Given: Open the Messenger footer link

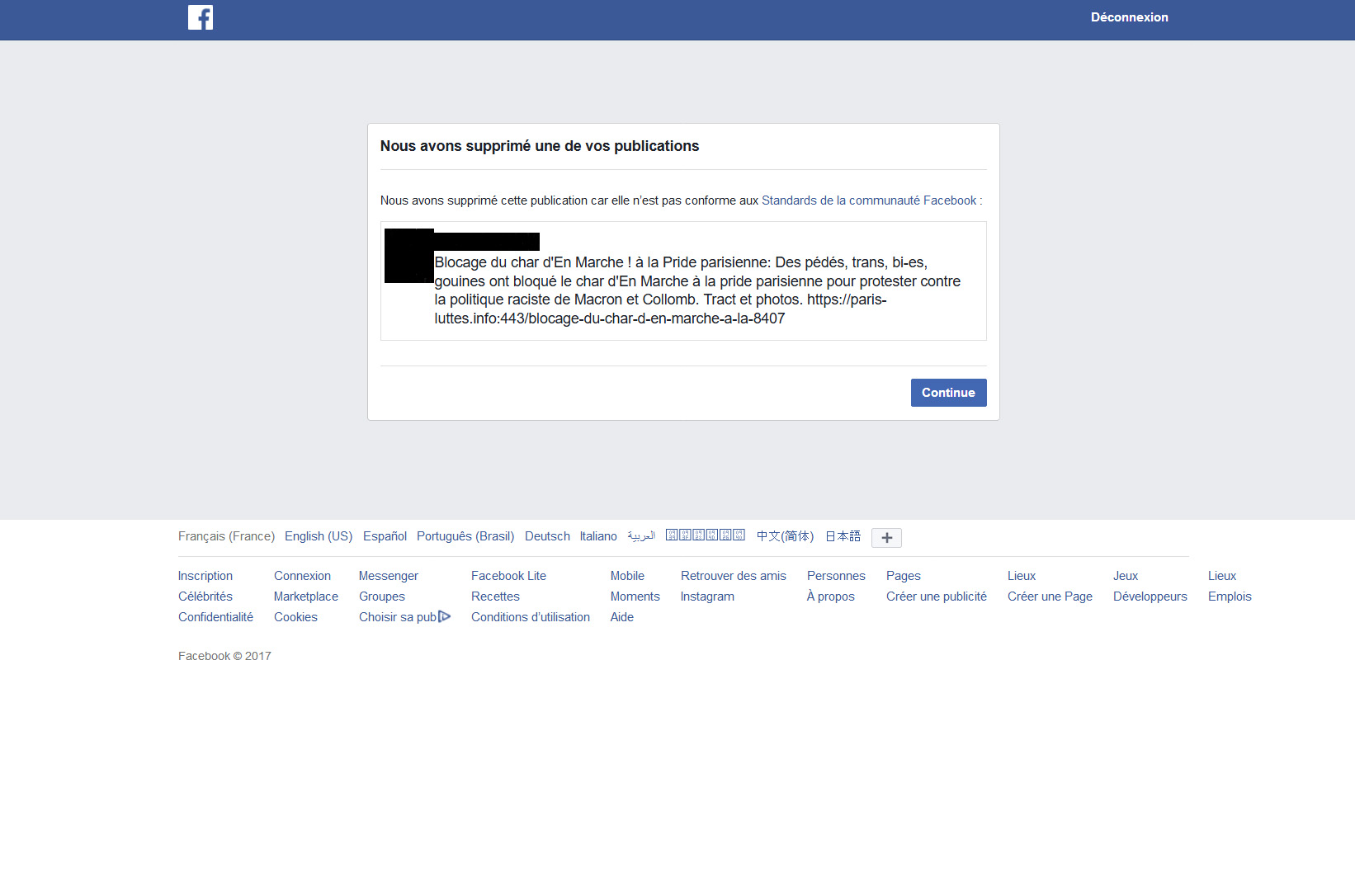Looking at the screenshot, I should pos(389,576).
